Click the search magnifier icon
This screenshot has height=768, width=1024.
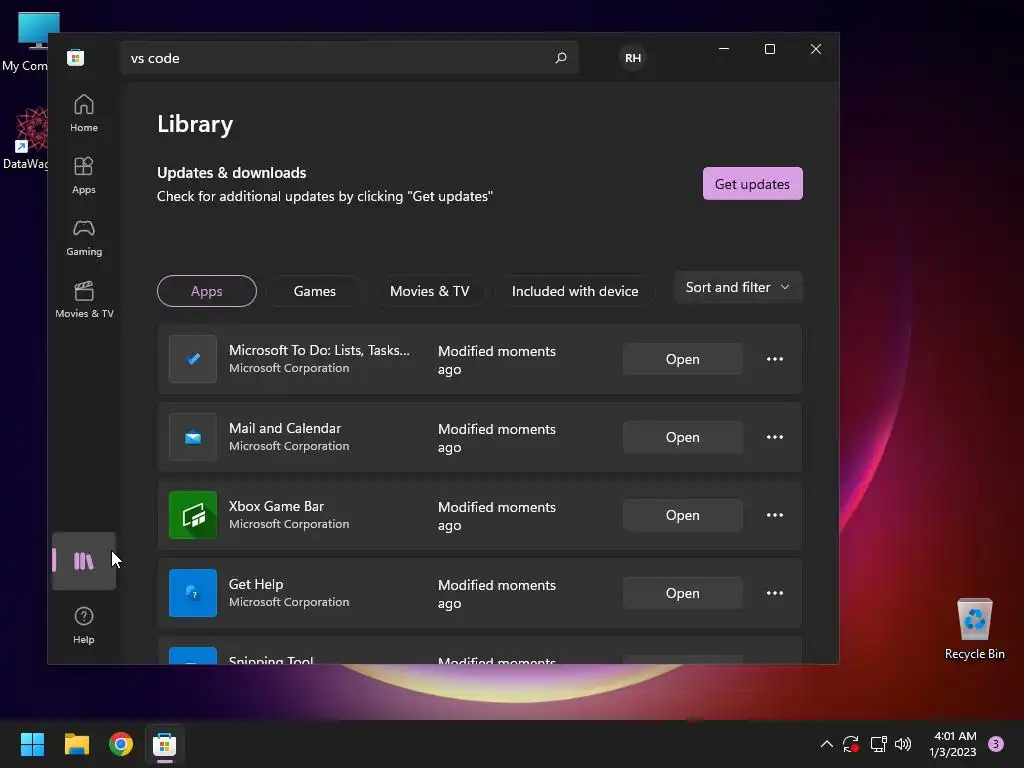pyautogui.click(x=560, y=57)
